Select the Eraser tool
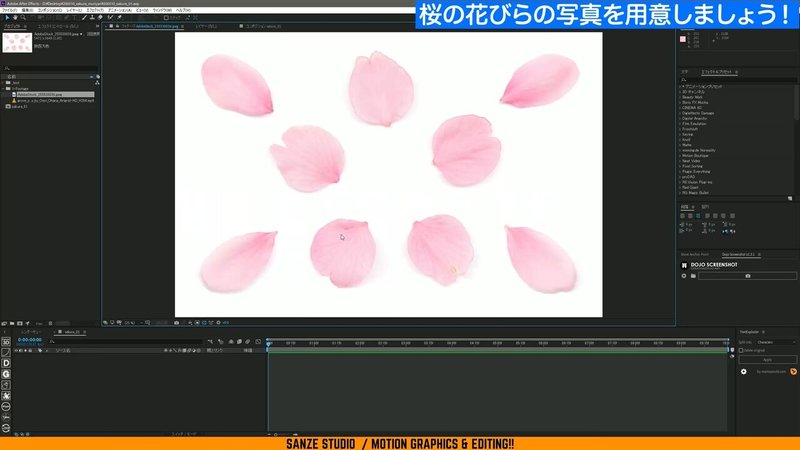This screenshot has height=450, width=800. (x=99, y=17)
